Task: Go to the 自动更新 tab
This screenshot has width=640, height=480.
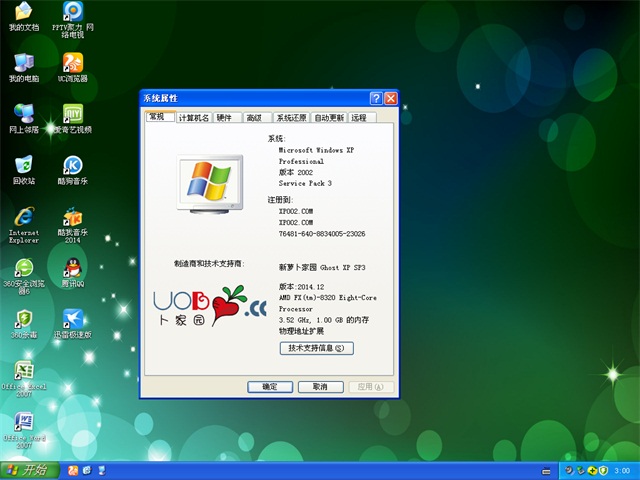Action: (x=329, y=118)
